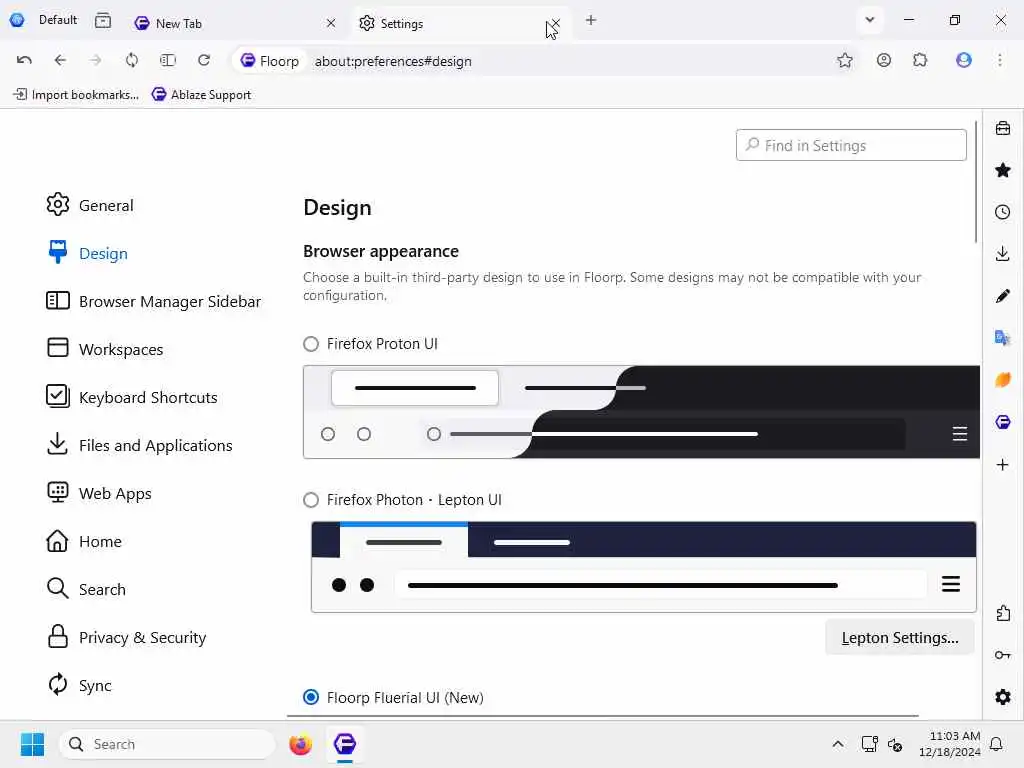This screenshot has height=768, width=1024.
Task: Open the Firefox account icon
Action: [884, 60]
